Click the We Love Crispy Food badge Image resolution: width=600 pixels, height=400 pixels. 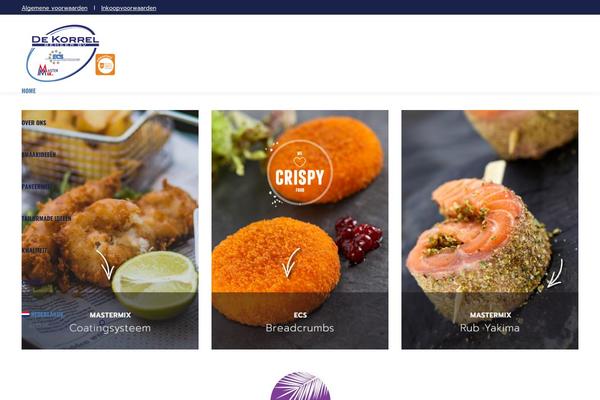(x=299, y=173)
